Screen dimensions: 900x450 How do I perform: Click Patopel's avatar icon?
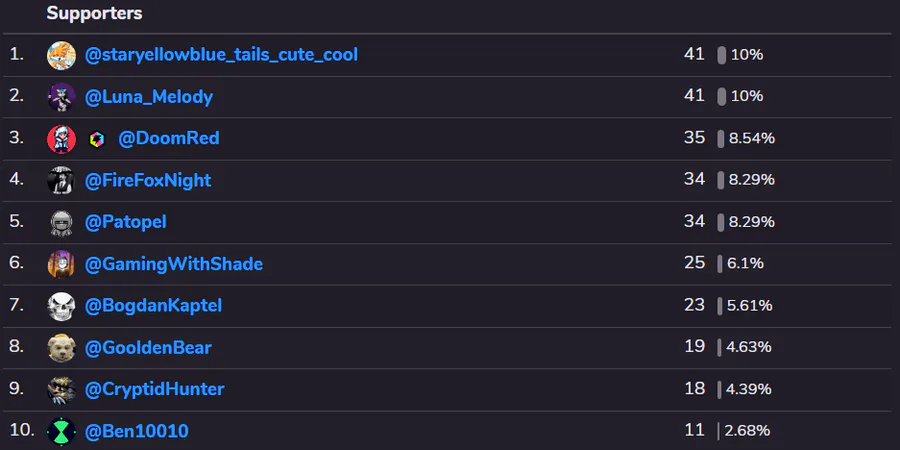(62, 222)
